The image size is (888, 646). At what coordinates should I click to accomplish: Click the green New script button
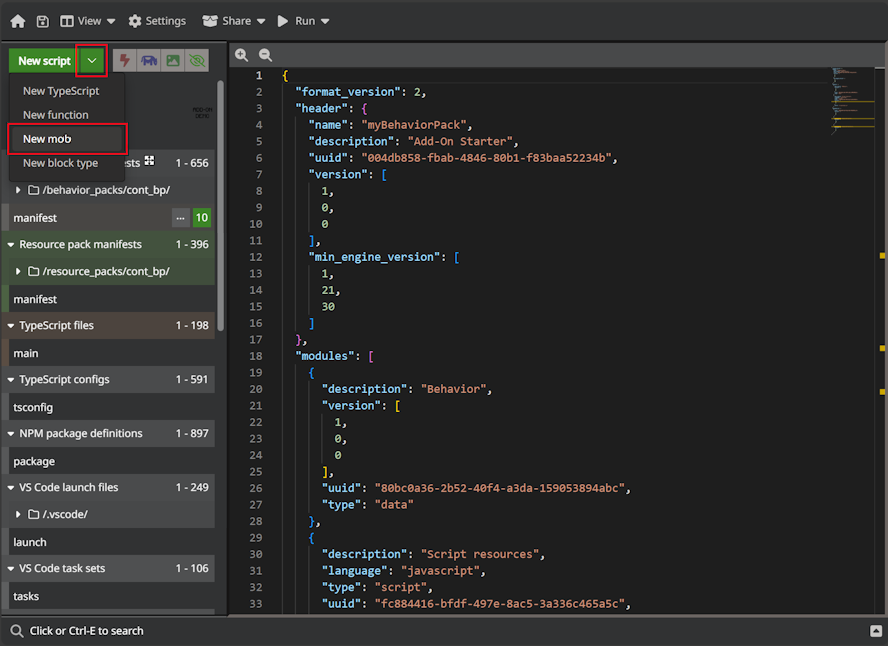tap(44, 61)
